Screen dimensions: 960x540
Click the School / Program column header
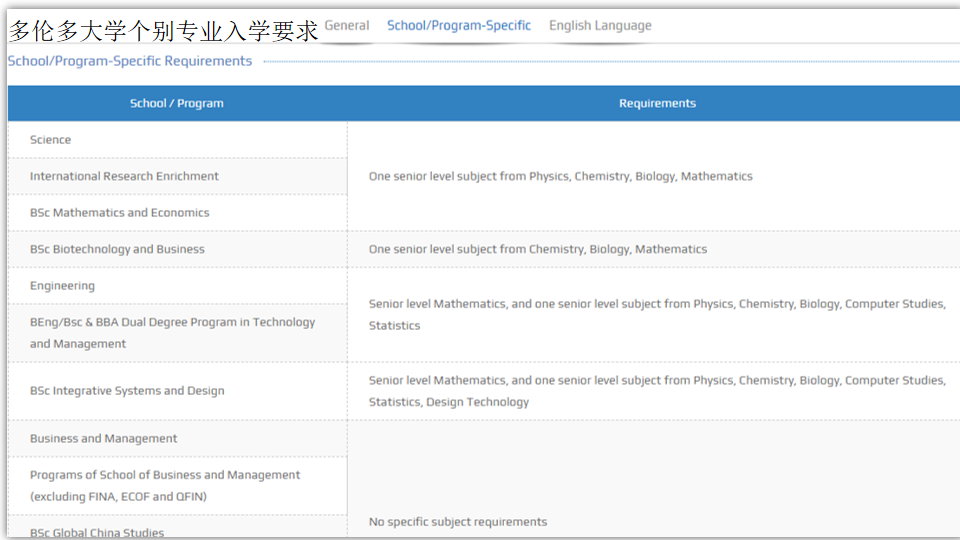coord(177,103)
